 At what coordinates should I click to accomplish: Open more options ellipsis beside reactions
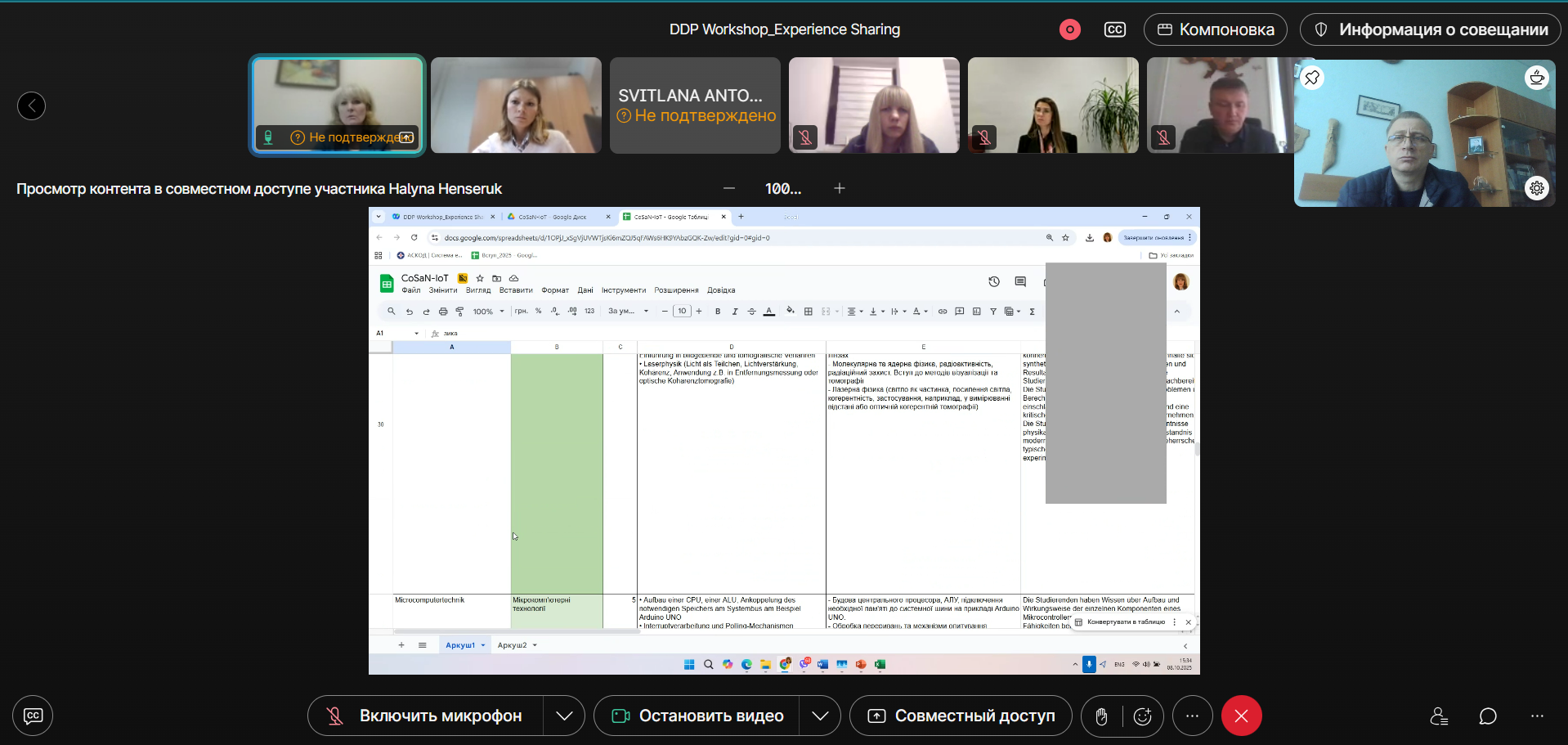pyautogui.click(x=1192, y=716)
